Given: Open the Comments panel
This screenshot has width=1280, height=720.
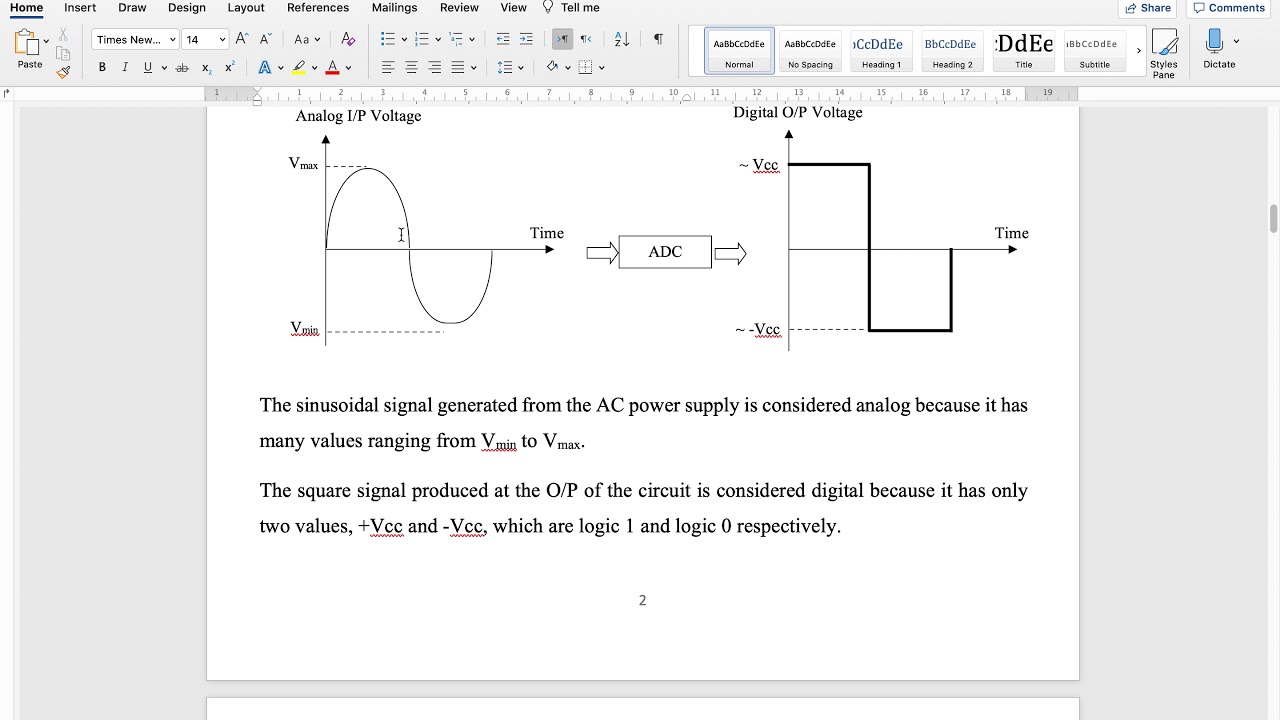Looking at the screenshot, I should [x=1229, y=8].
